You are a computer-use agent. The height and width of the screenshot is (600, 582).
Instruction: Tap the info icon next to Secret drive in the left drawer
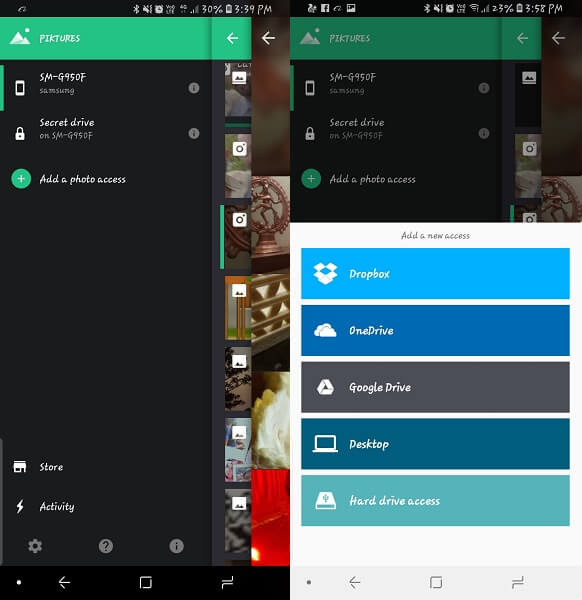pos(194,133)
